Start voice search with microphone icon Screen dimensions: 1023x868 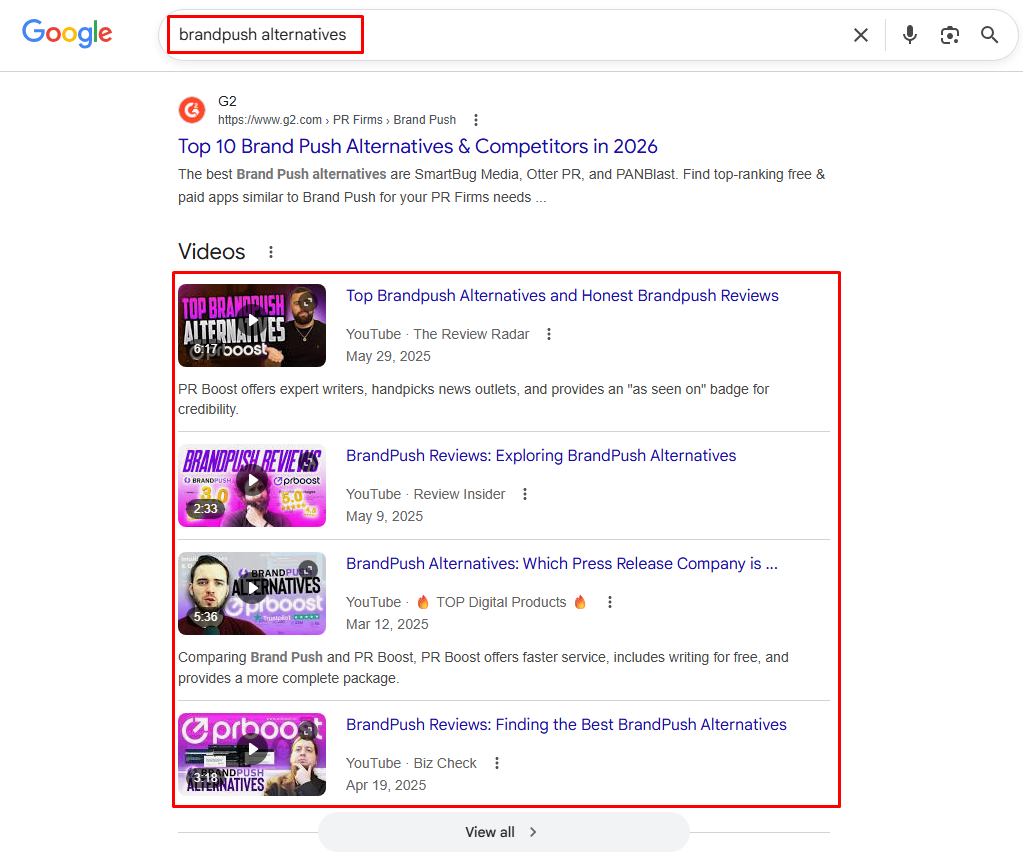coord(909,35)
